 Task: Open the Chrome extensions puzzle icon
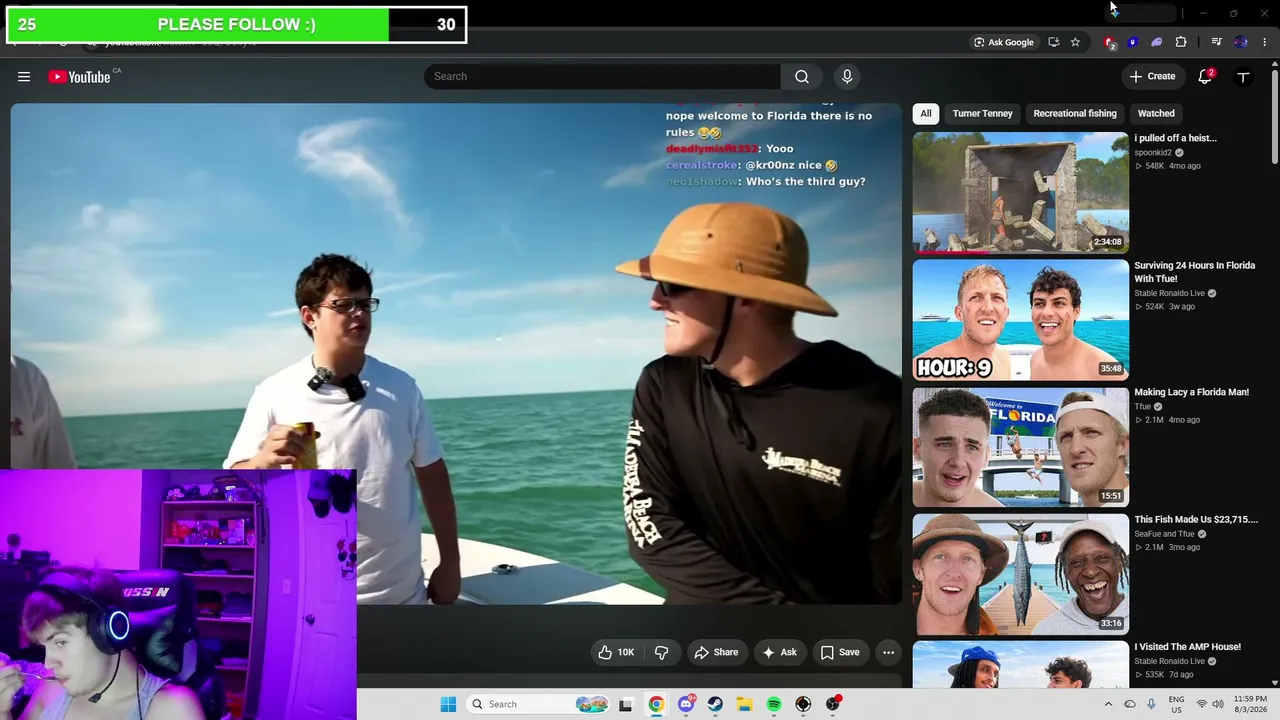coord(1181,42)
